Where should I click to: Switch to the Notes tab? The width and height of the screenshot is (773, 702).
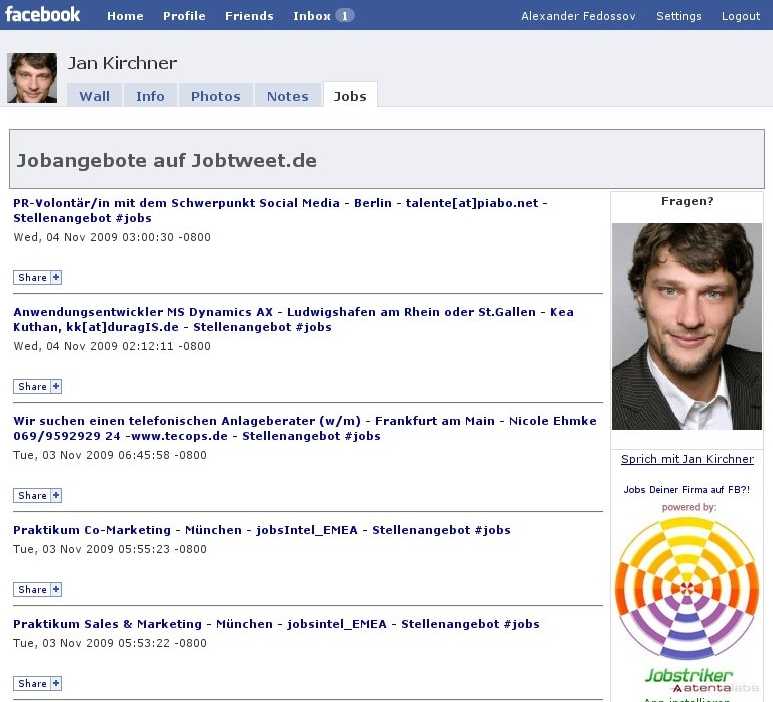coord(288,96)
